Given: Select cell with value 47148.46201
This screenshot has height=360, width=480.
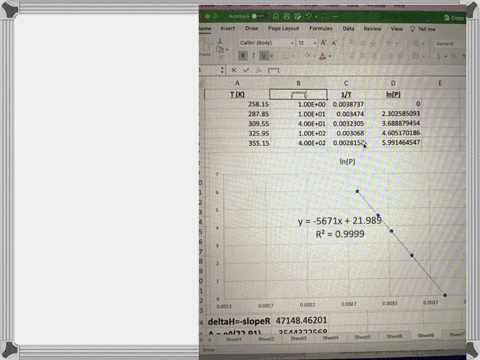Looking at the screenshot, I should 301,320.
